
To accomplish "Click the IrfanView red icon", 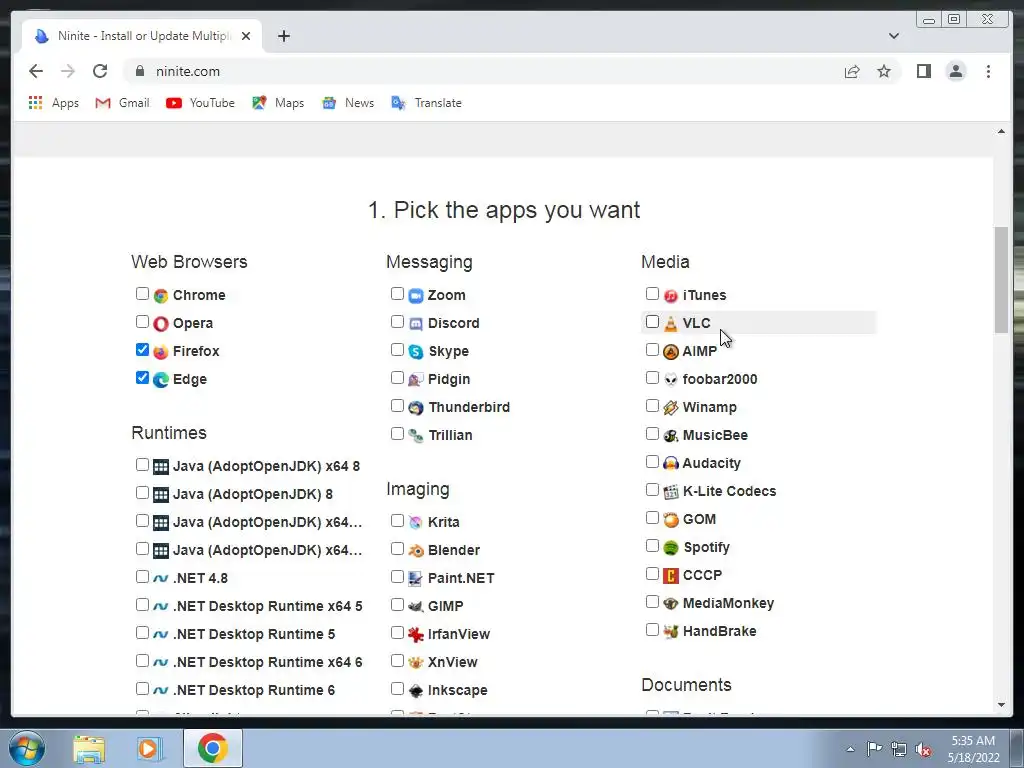I will pos(416,635).
